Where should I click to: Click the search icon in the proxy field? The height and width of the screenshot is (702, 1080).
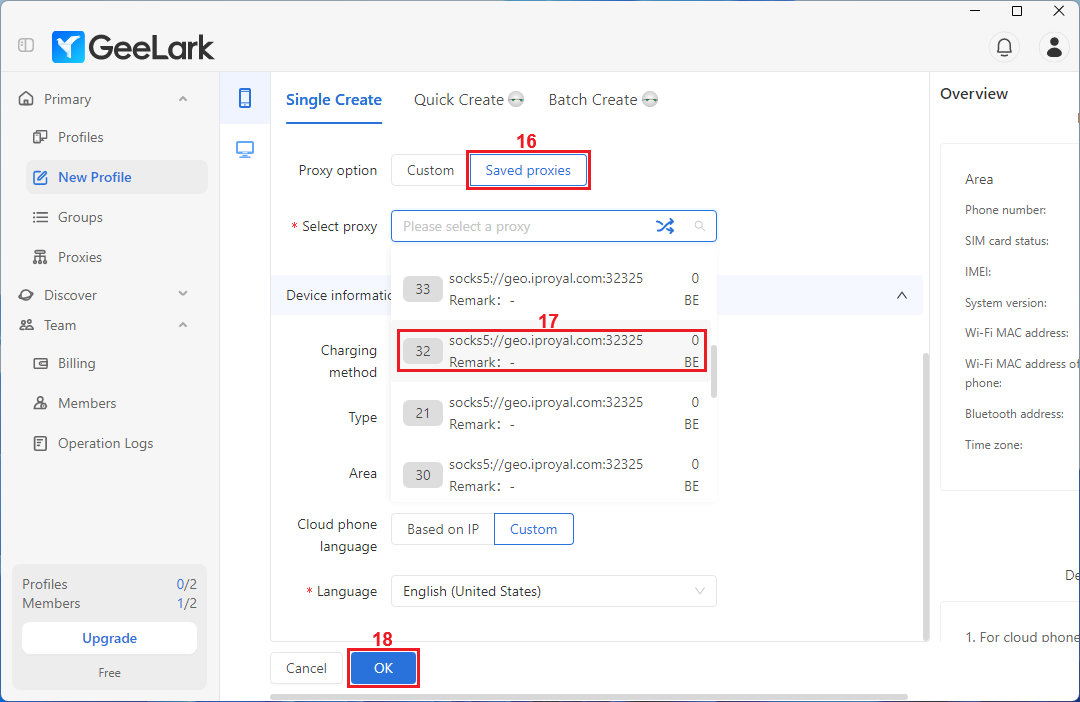click(699, 226)
